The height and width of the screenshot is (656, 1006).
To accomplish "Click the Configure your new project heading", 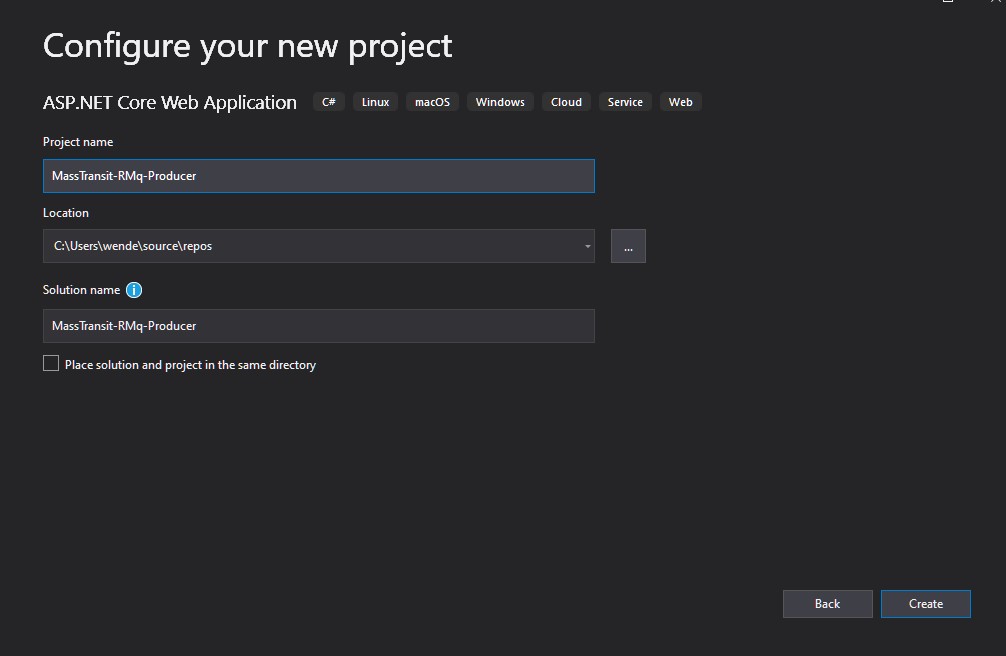I will pos(248,47).
